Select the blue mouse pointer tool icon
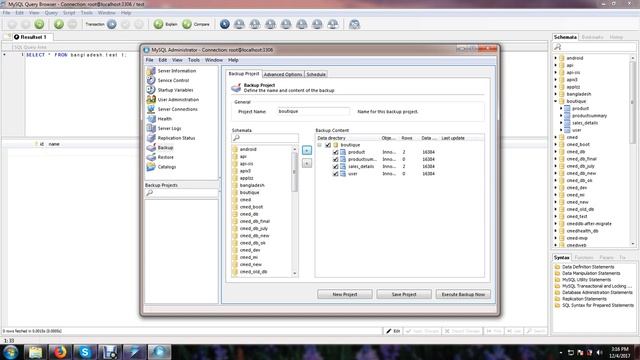The image size is (640, 360). [224, 24]
